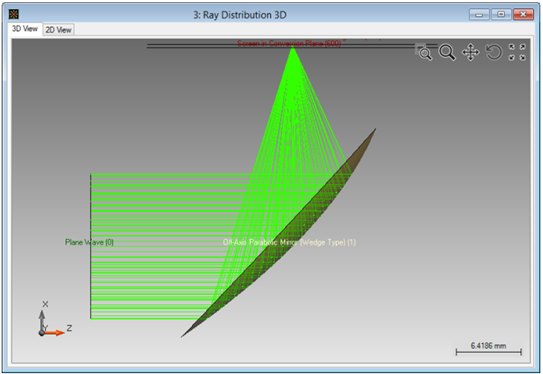
Task: Close the Ray Distribution 3D window
Action: [x=523, y=15]
